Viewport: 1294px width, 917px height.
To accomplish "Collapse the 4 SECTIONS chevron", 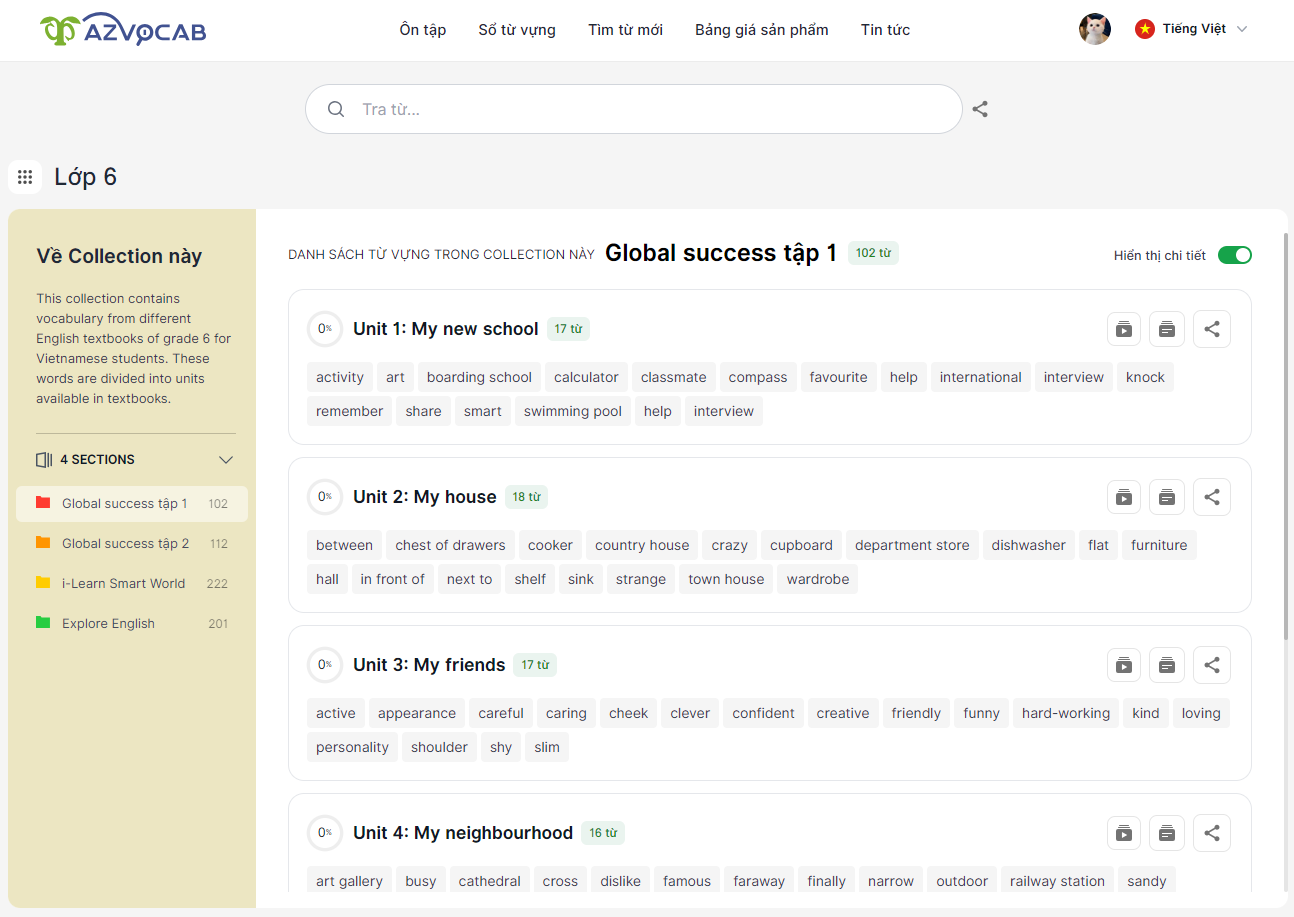I will tap(226, 460).
